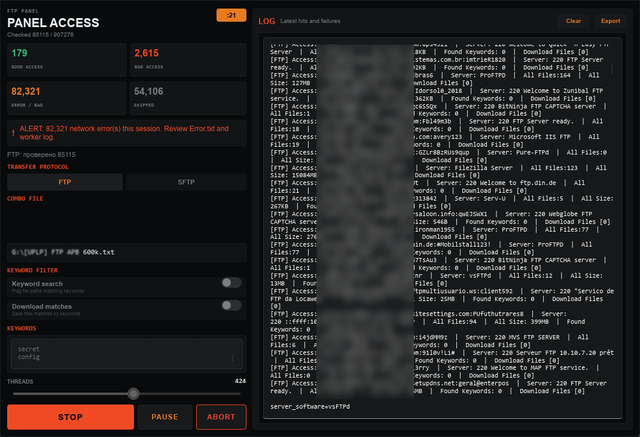Click the 54,106 Skipped card
Image resolution: width=640 pixels, height=437 pixels.
click(188, 98)
